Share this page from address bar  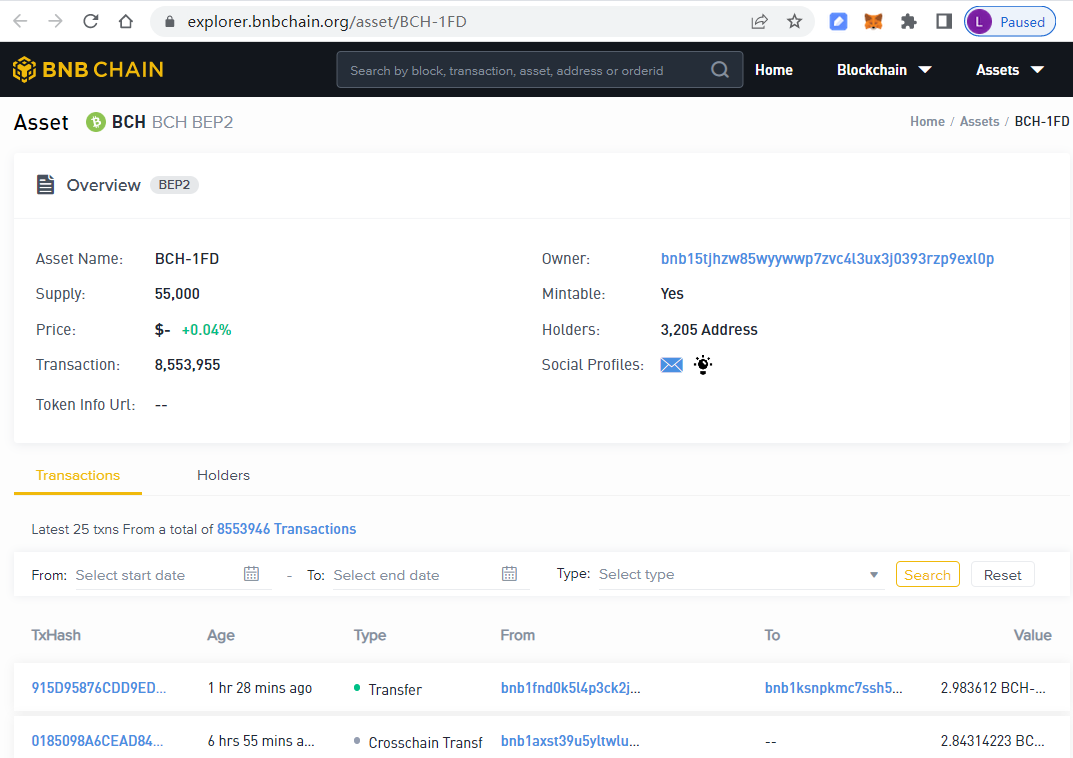[x=760, y=22]
